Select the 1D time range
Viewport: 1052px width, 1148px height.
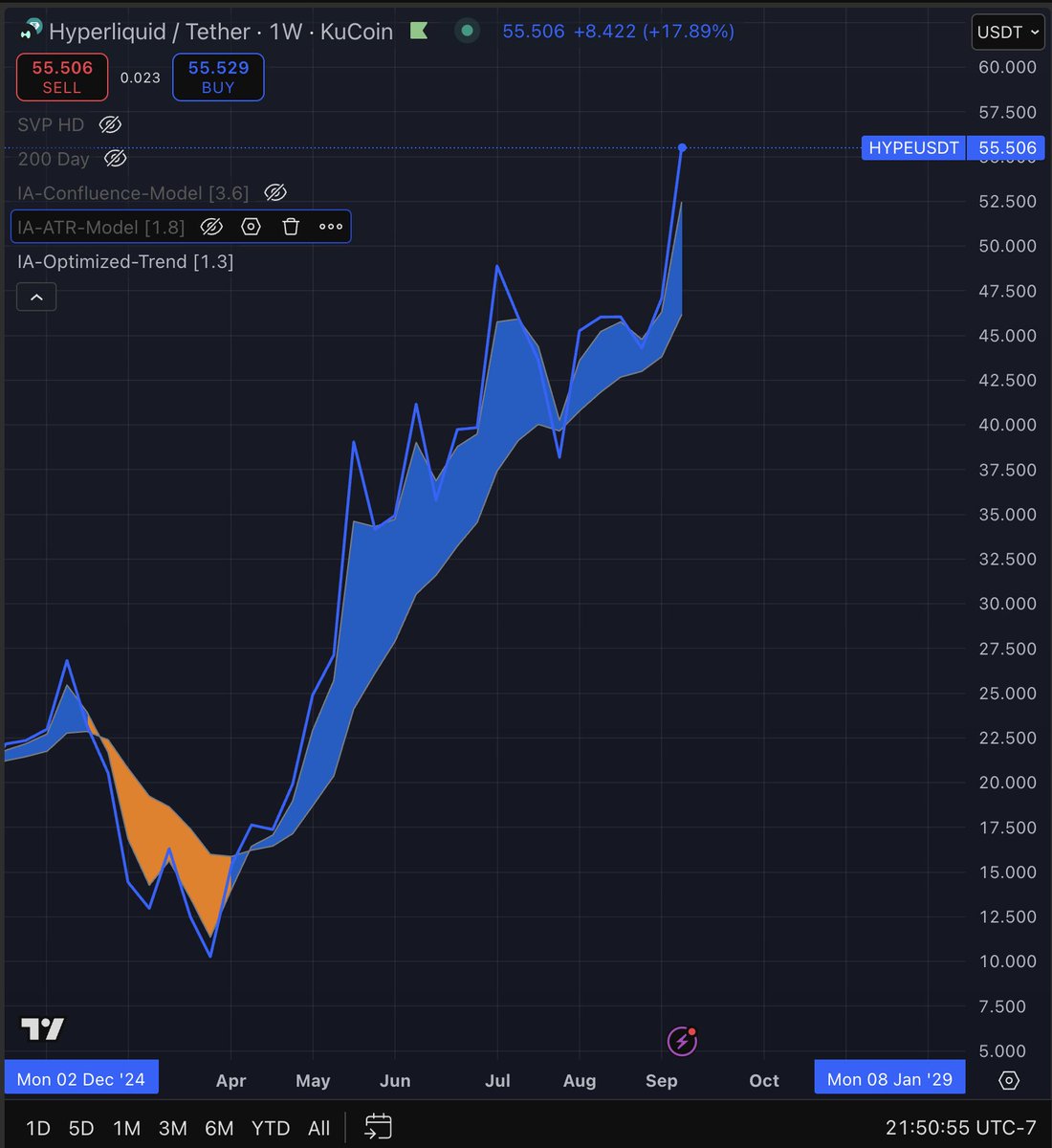pyautogui.click(x=38, y=1128)
